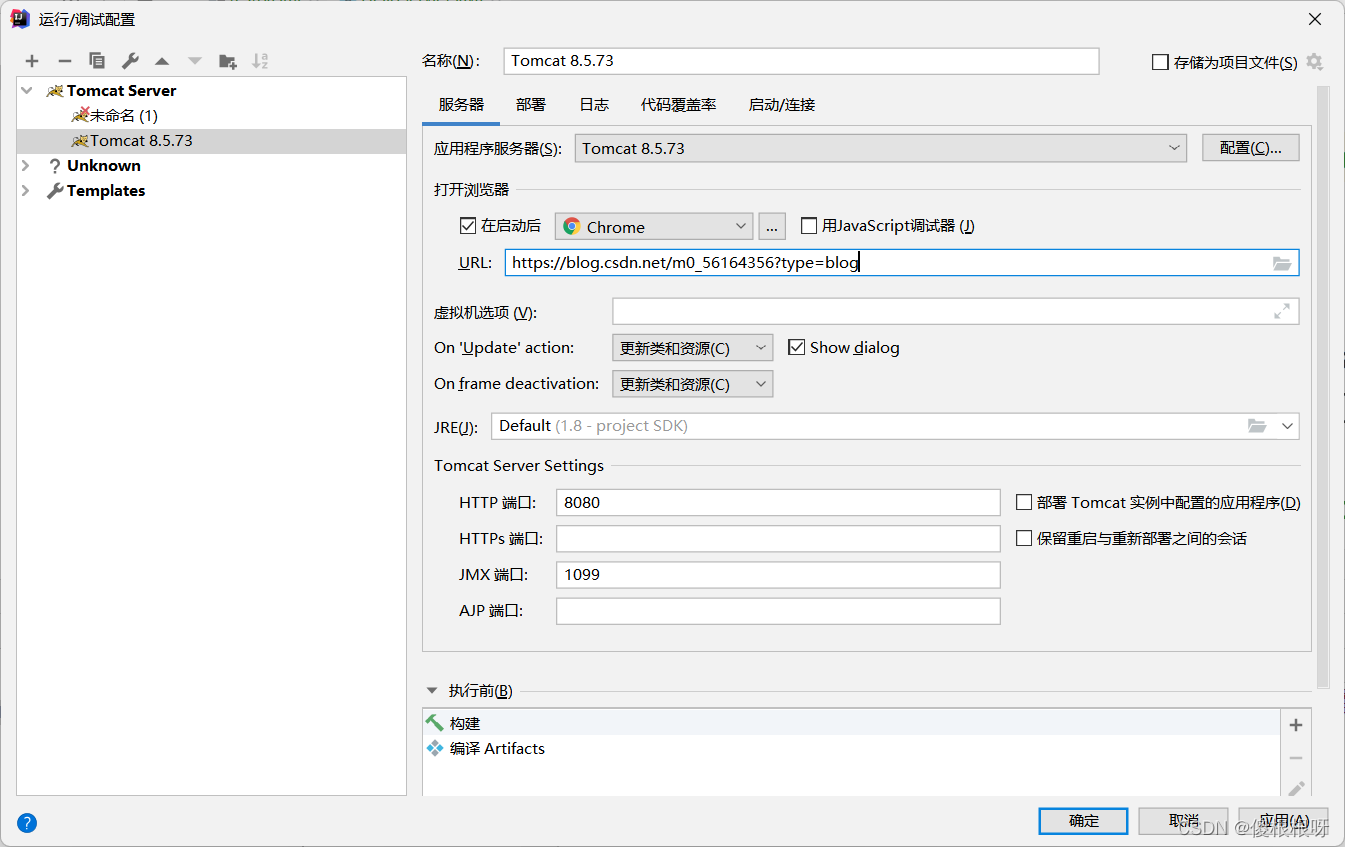Click the AJP 端口 field
Viewport: 1345px width, 847px height.
778,610
